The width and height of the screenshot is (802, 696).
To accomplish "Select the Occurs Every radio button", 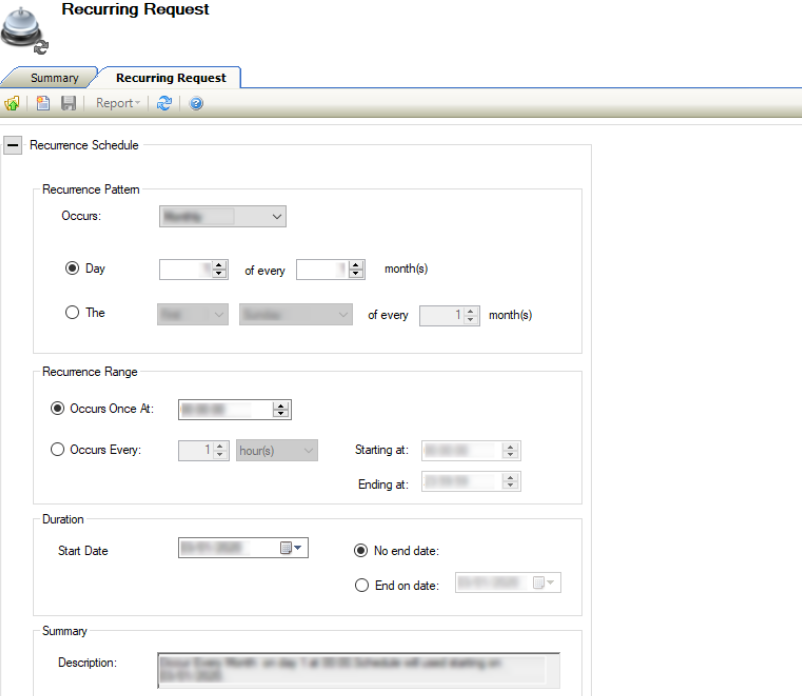I will (x=58, y=450).
